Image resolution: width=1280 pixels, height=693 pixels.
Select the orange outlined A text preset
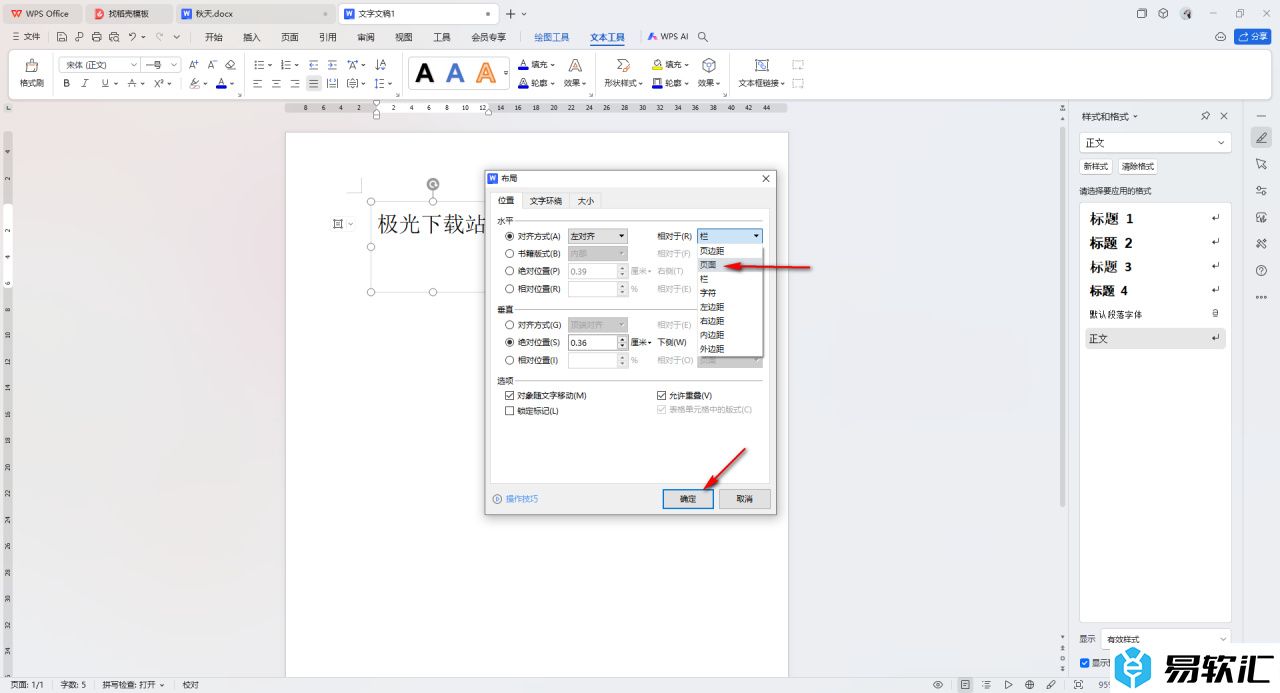tap(485, 73)
